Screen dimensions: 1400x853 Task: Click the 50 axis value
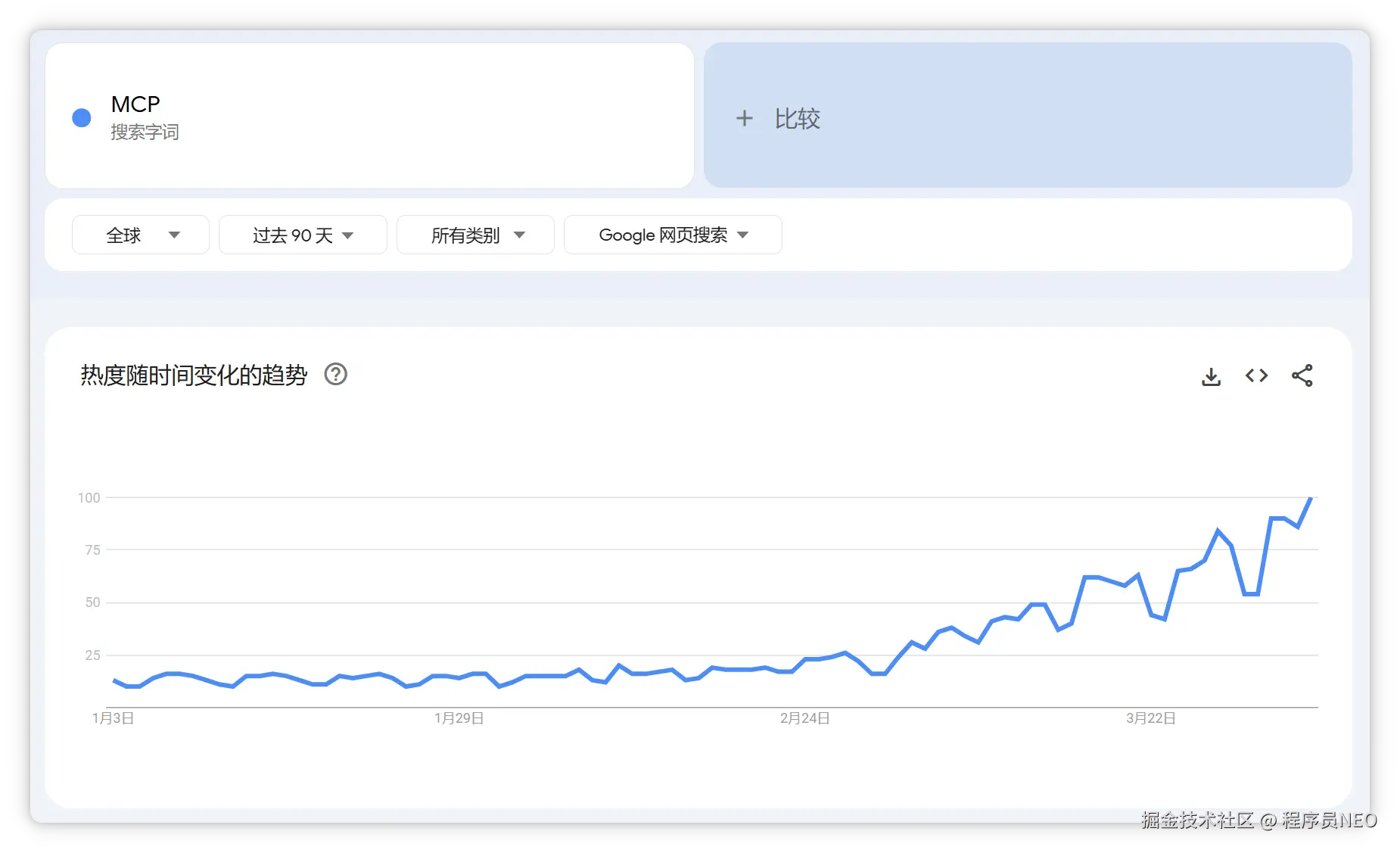[92, 602]
